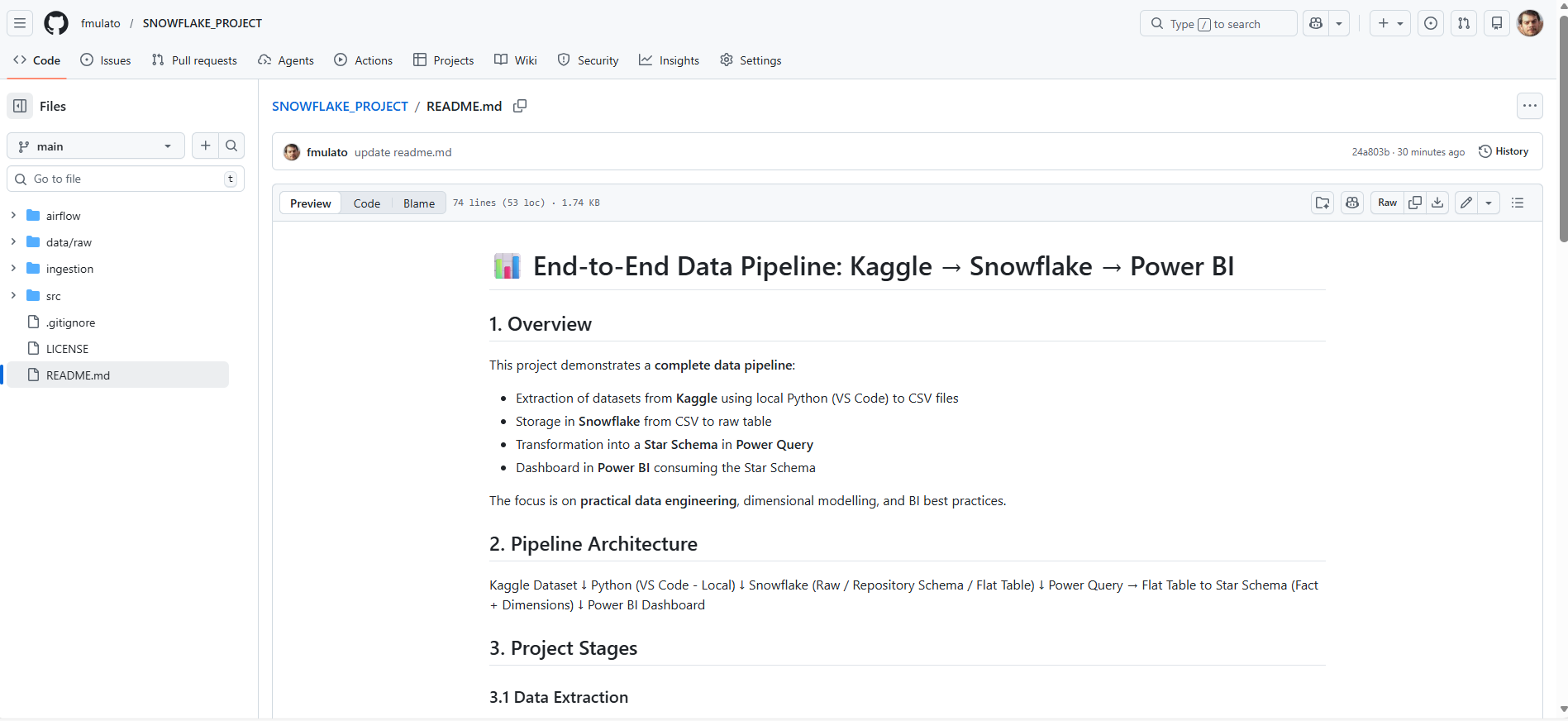Open your pull requests list icon

tap(1464, 23)
